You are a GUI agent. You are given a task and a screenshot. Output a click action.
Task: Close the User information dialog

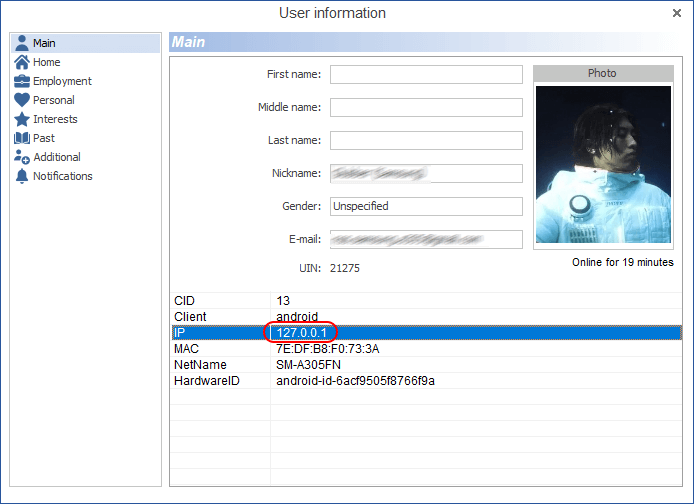677,13
